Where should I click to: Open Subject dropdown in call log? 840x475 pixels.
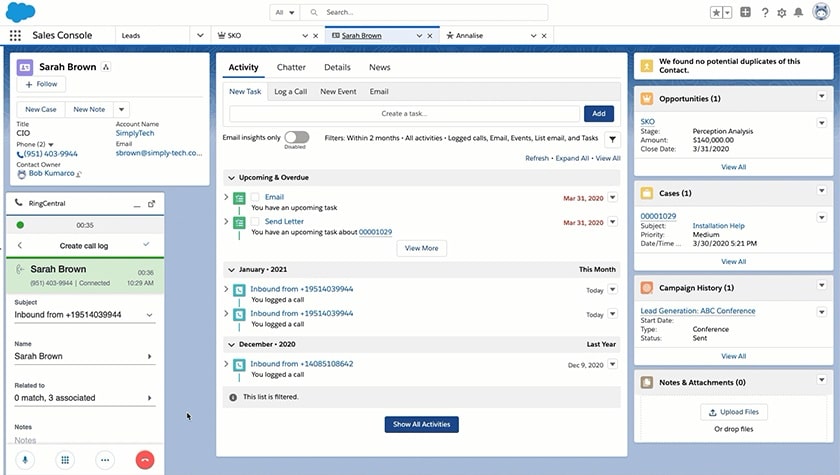click(149, 315)
